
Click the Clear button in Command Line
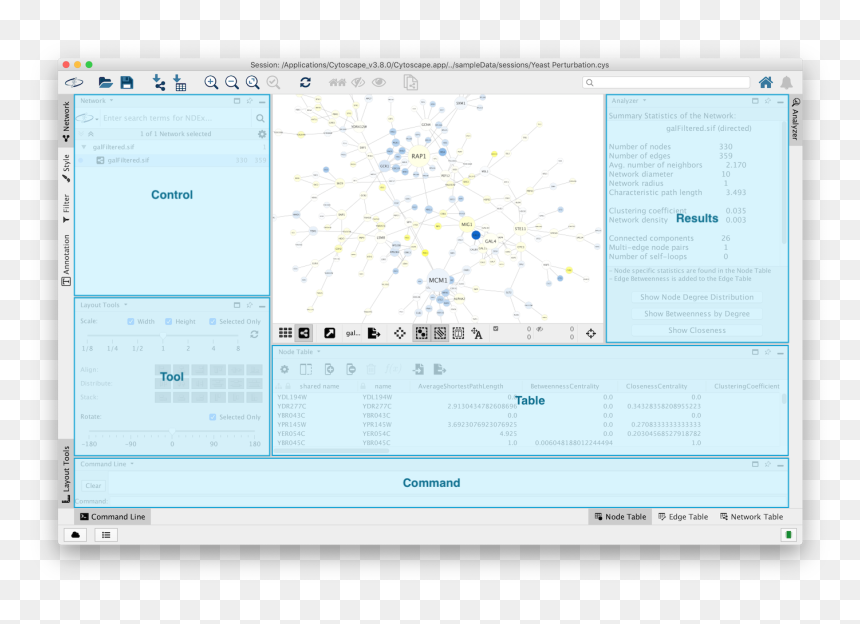[93, 486]
